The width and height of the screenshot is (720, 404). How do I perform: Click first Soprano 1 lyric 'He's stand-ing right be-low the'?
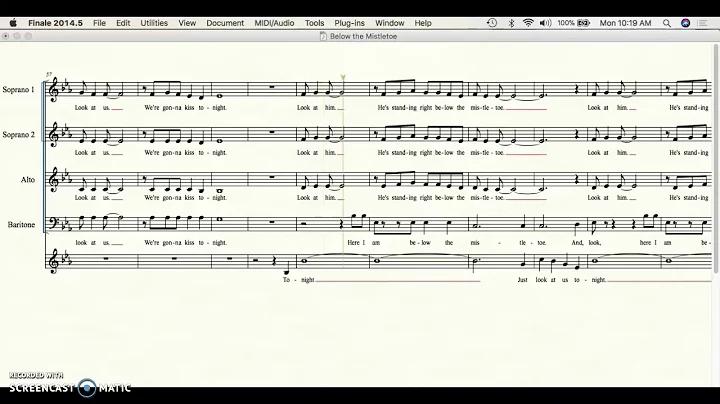[x=421, y=107]
